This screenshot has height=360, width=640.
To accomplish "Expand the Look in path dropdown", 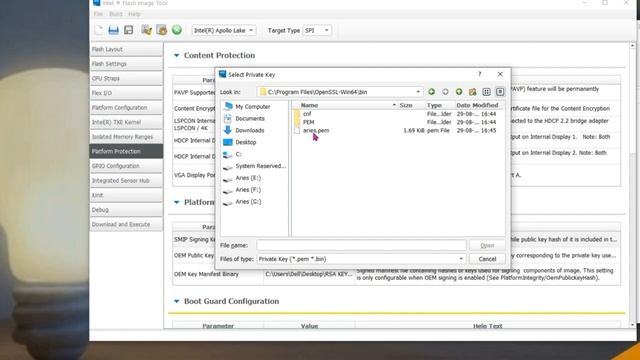I will pos(418,92).
